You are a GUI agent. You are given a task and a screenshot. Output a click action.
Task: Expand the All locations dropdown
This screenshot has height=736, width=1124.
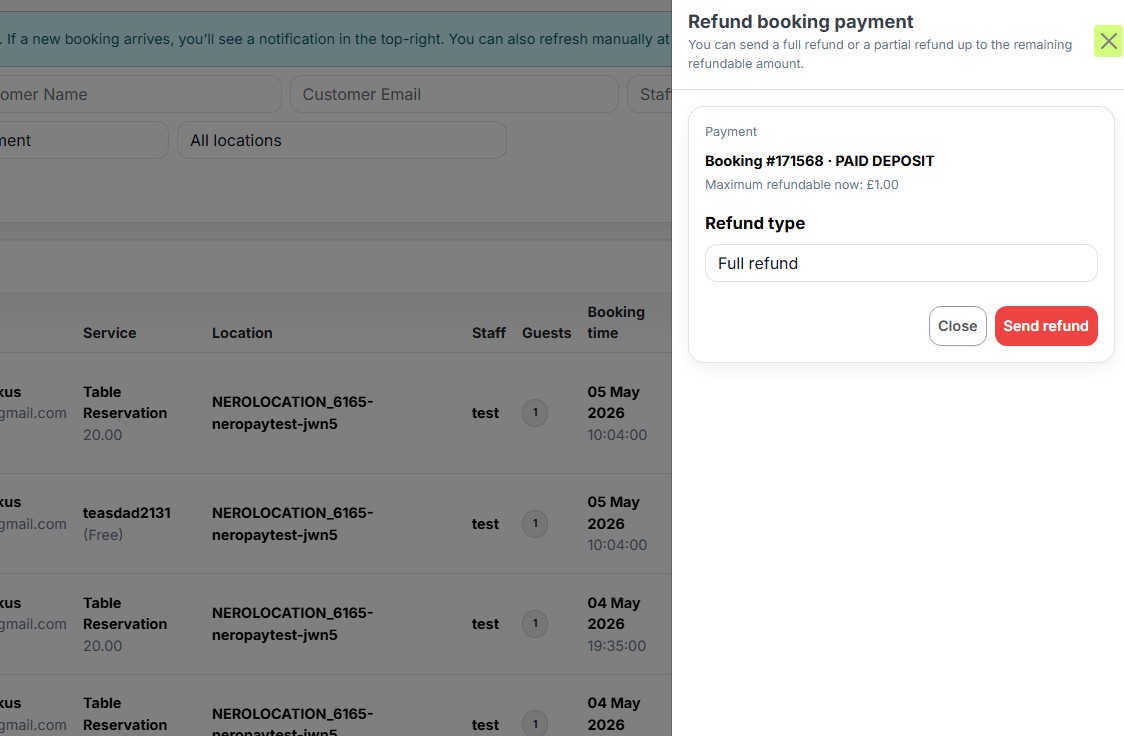(341, 140)
